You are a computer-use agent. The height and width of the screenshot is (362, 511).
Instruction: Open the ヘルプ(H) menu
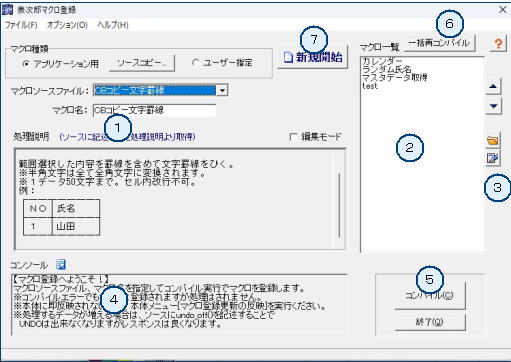[x=113, y=25]
